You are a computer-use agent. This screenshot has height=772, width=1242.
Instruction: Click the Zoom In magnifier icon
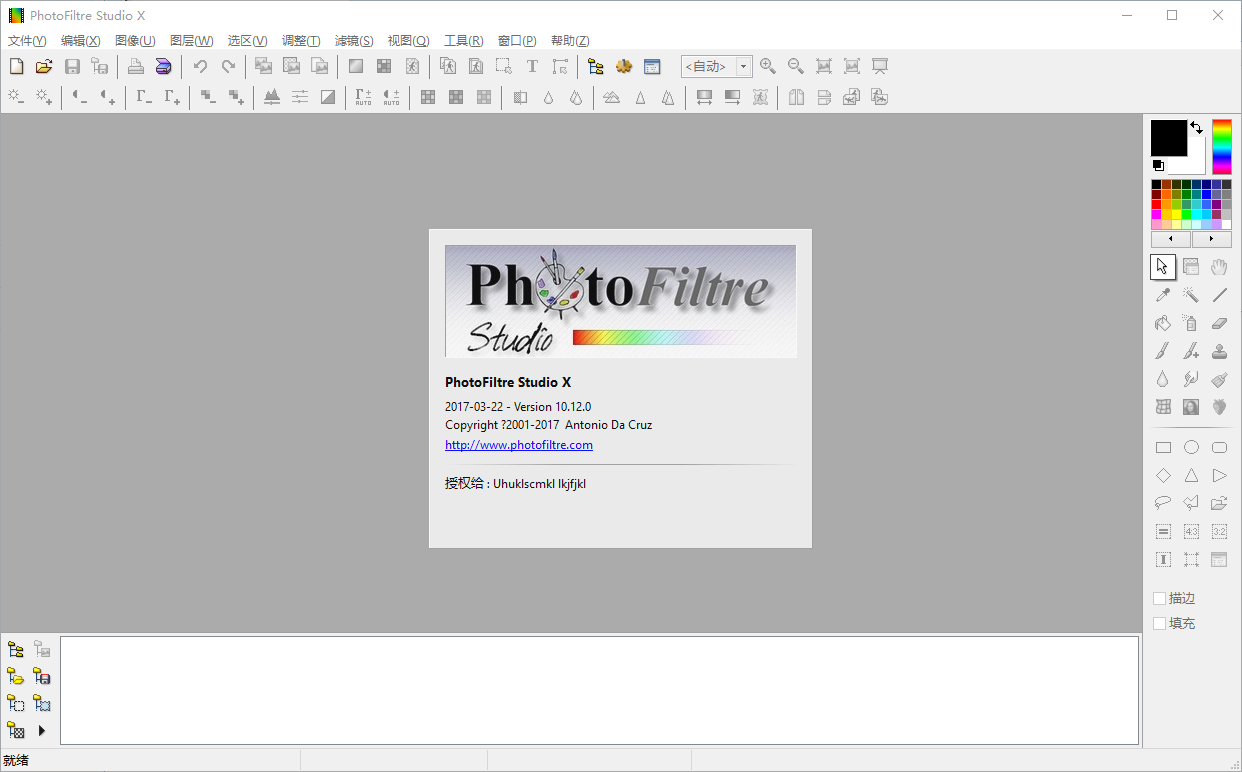(768, 67)
